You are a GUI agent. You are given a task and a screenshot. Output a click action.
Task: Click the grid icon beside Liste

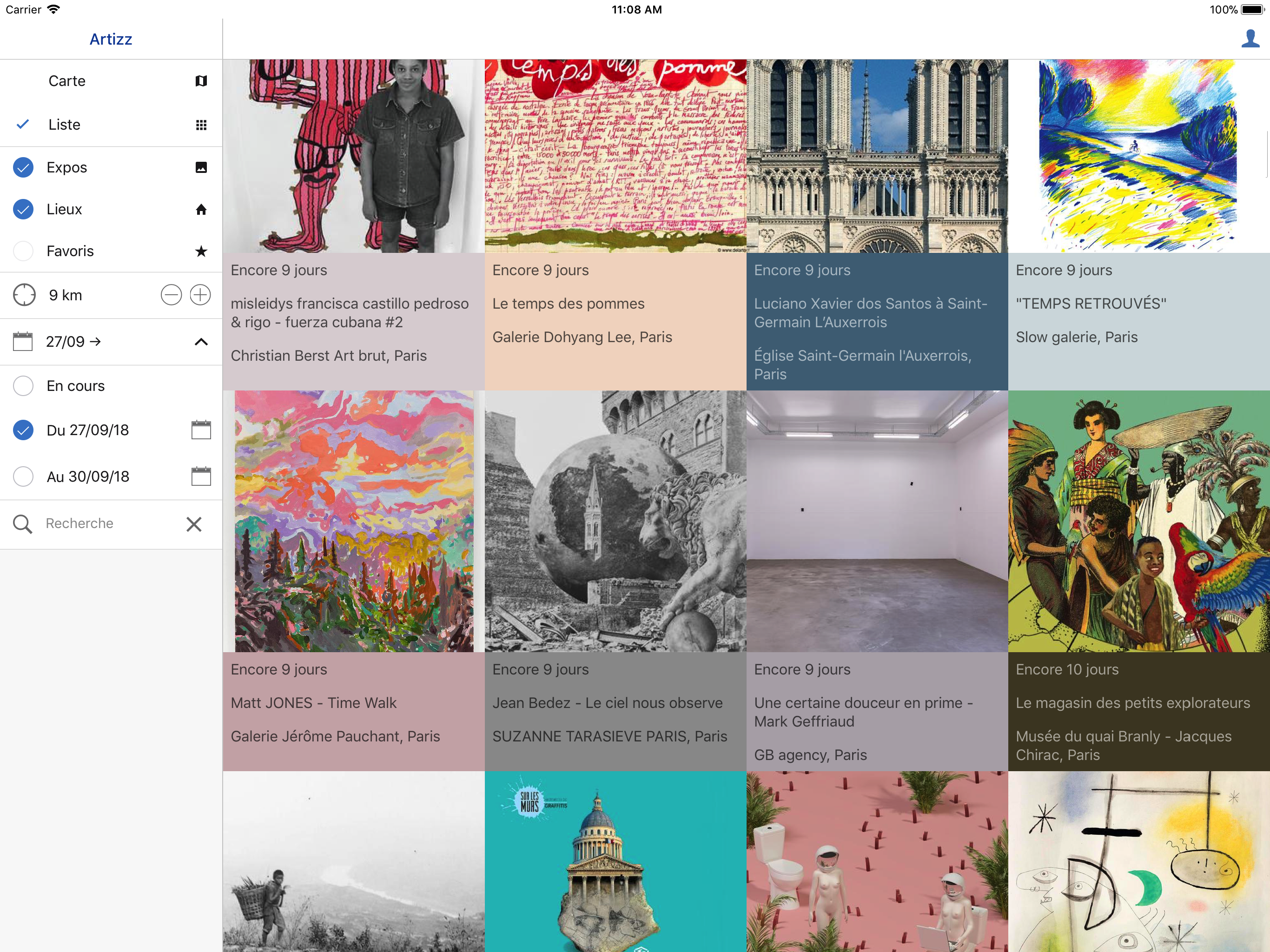pos(201,125)
